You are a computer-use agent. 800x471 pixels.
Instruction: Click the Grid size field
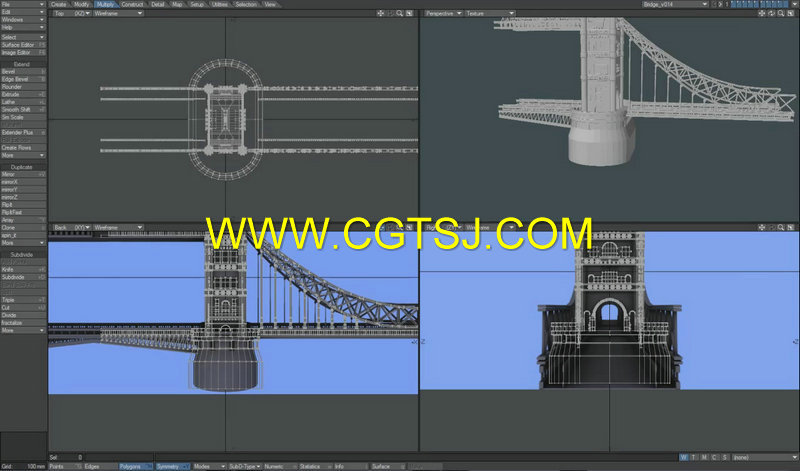click(x=23, y=466)
